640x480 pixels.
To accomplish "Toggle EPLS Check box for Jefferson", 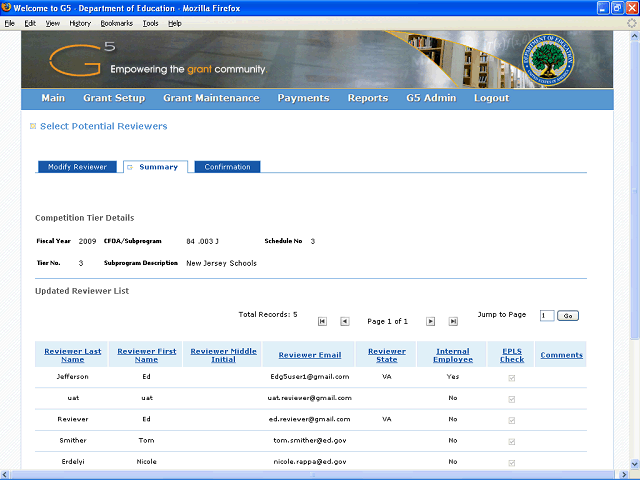I will click(x=512, y=377).
